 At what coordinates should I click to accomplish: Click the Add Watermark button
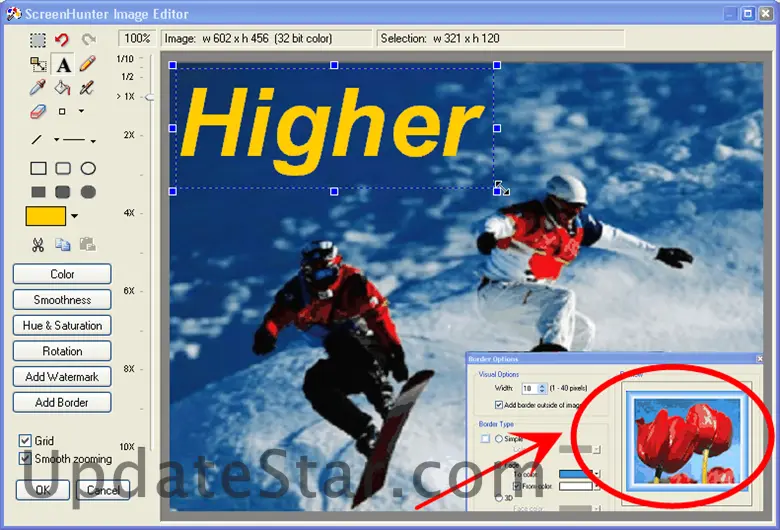point(62,377)
